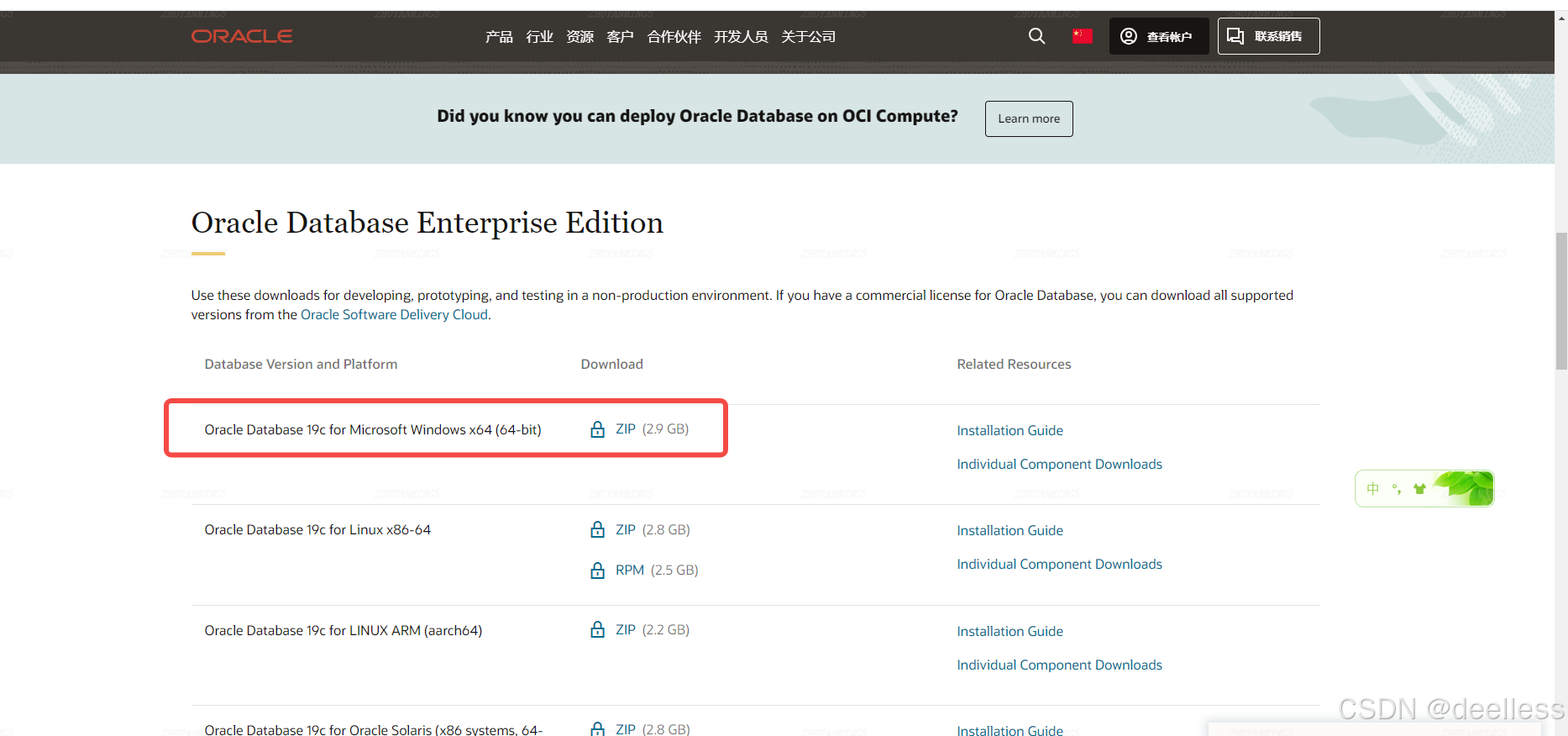This screenshot has width=1568, height=736.
Task: Open the 行业 menu
Action: pyautogui.click(x=539, y=37)
